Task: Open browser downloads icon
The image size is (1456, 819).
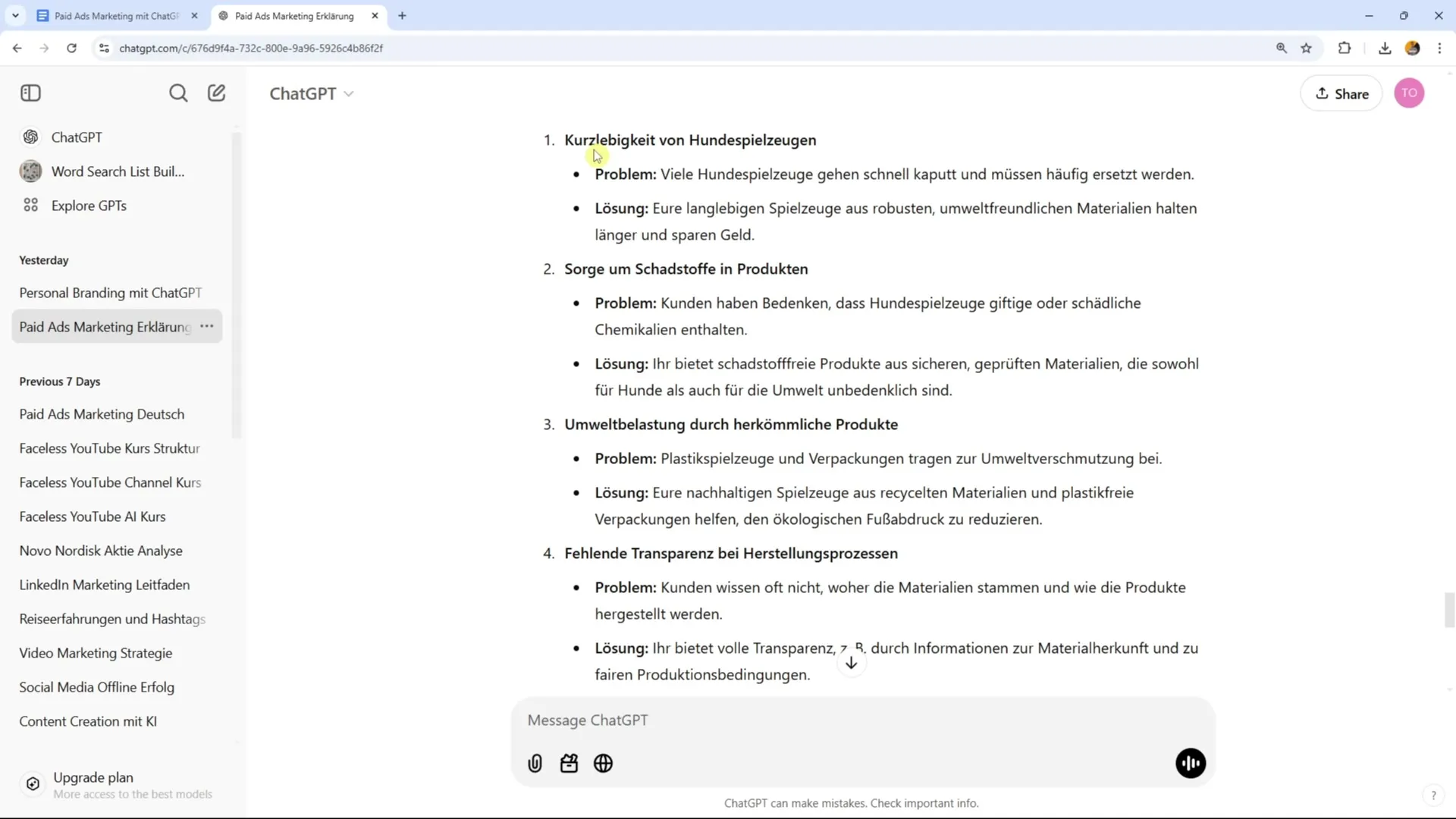Action: [1385, 48]
